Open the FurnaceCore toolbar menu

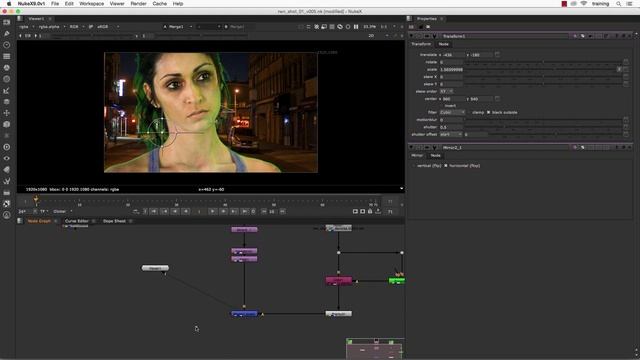(x=7, y=204)
